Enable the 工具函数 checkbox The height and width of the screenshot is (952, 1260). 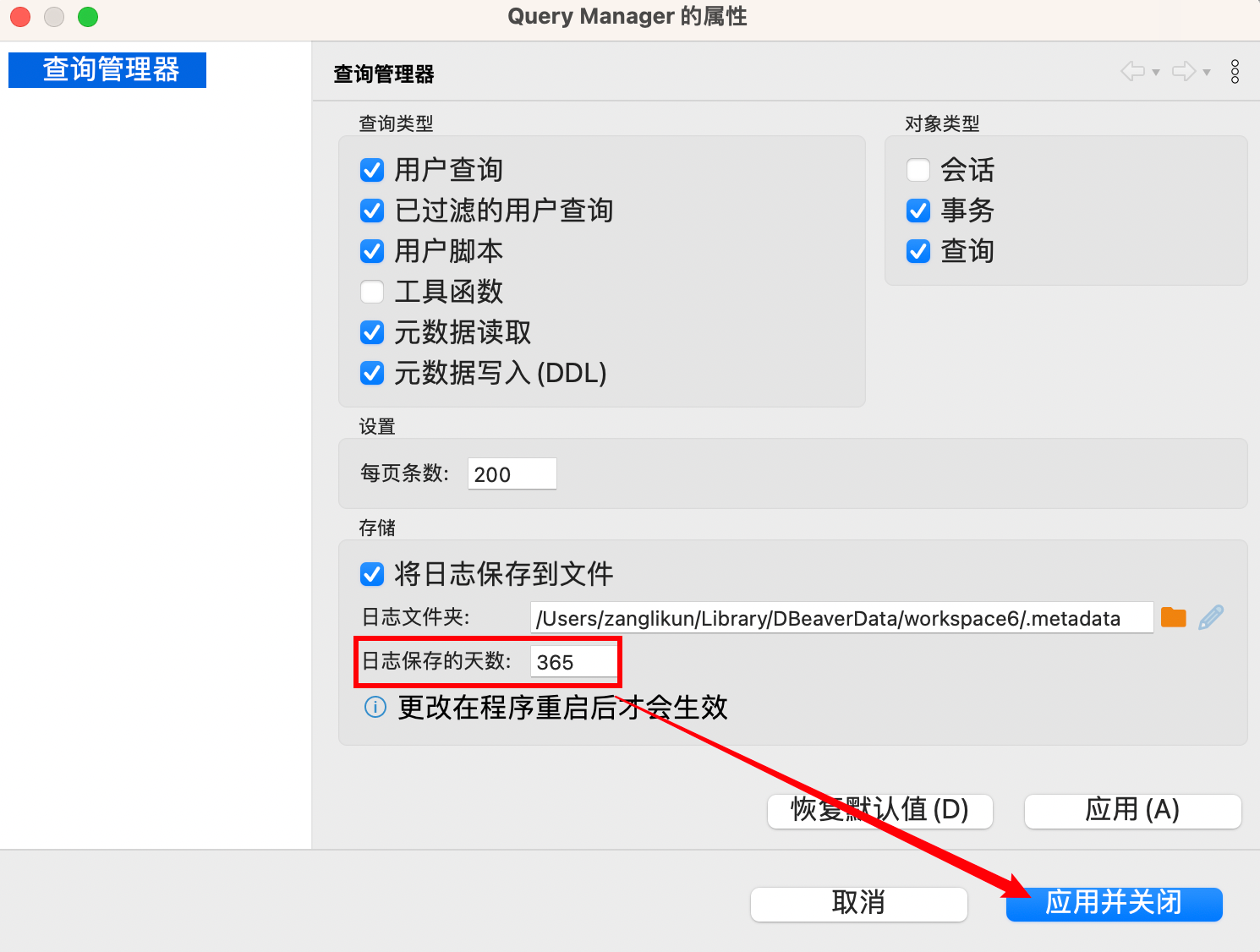[x=372, y=292]
